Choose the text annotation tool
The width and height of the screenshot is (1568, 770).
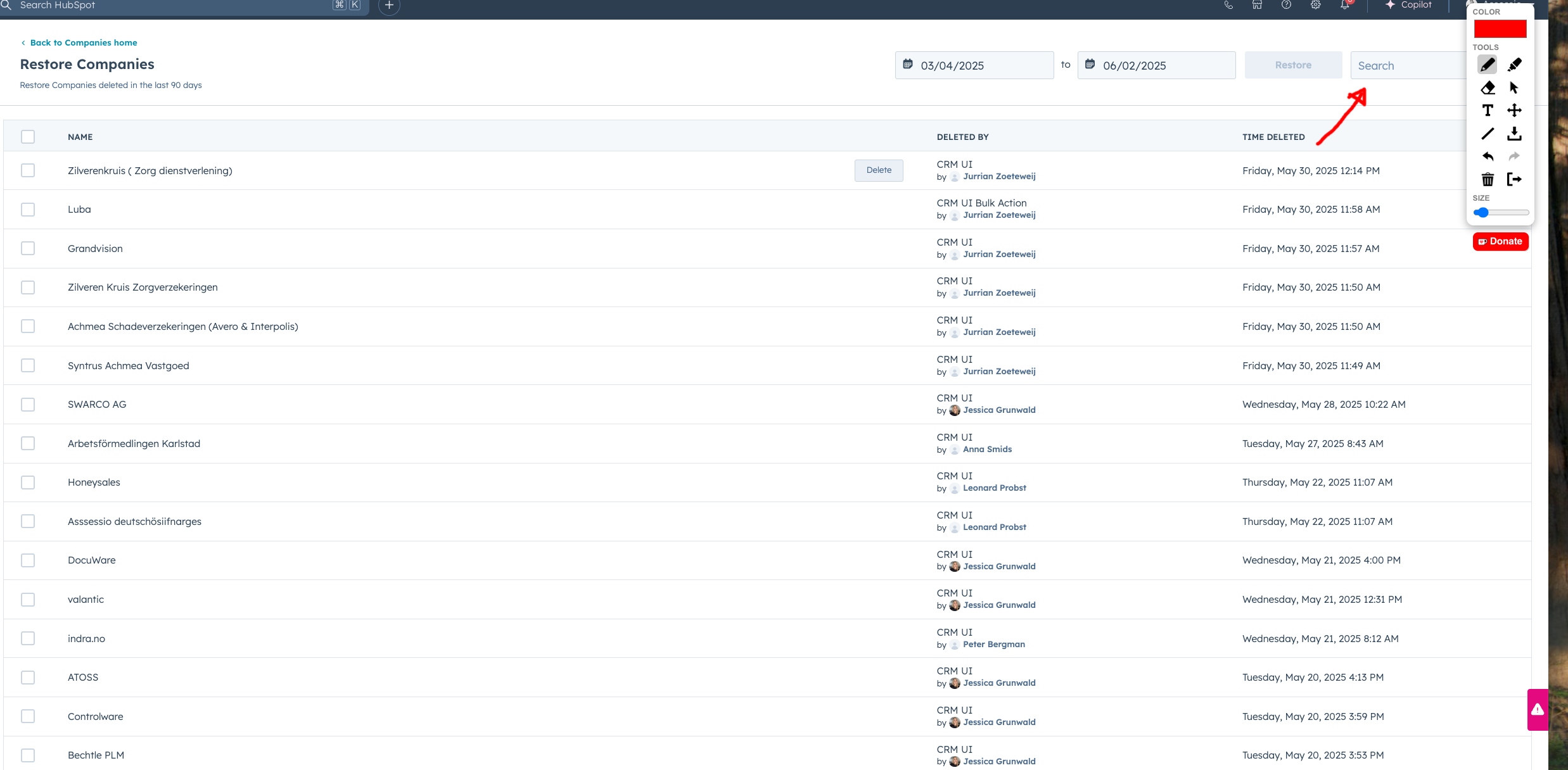tap(1488, 110)
